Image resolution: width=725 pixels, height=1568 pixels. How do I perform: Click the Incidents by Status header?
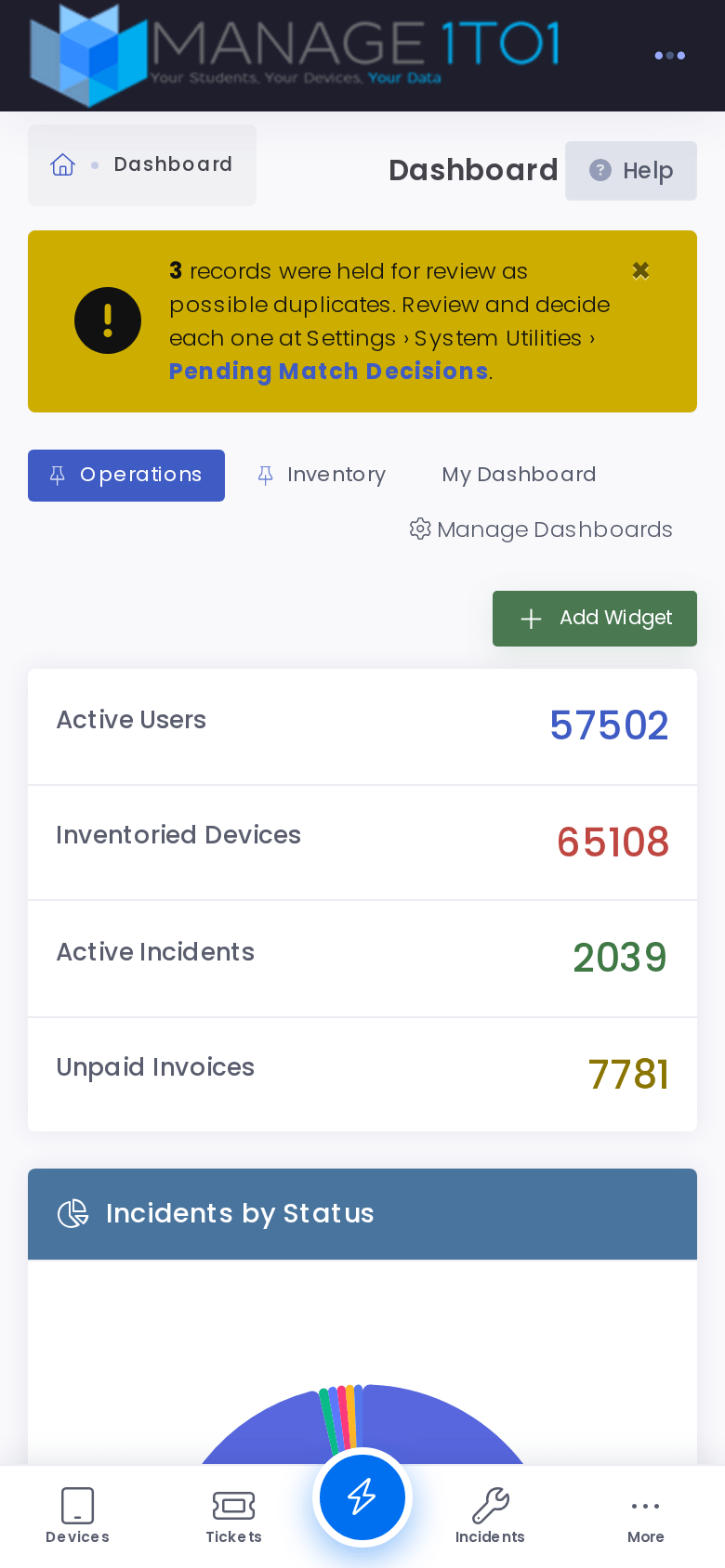362,1214
